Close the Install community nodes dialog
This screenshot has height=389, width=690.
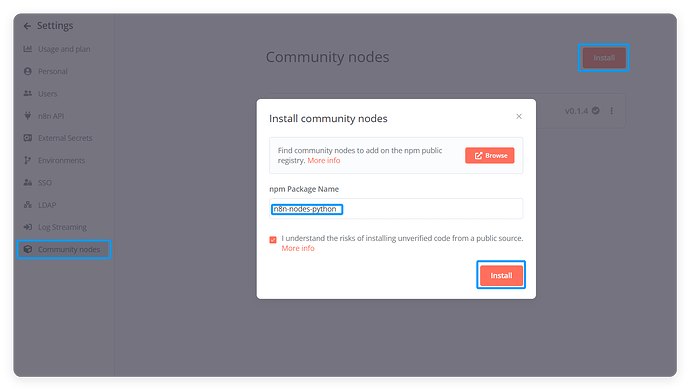(519, 116)
